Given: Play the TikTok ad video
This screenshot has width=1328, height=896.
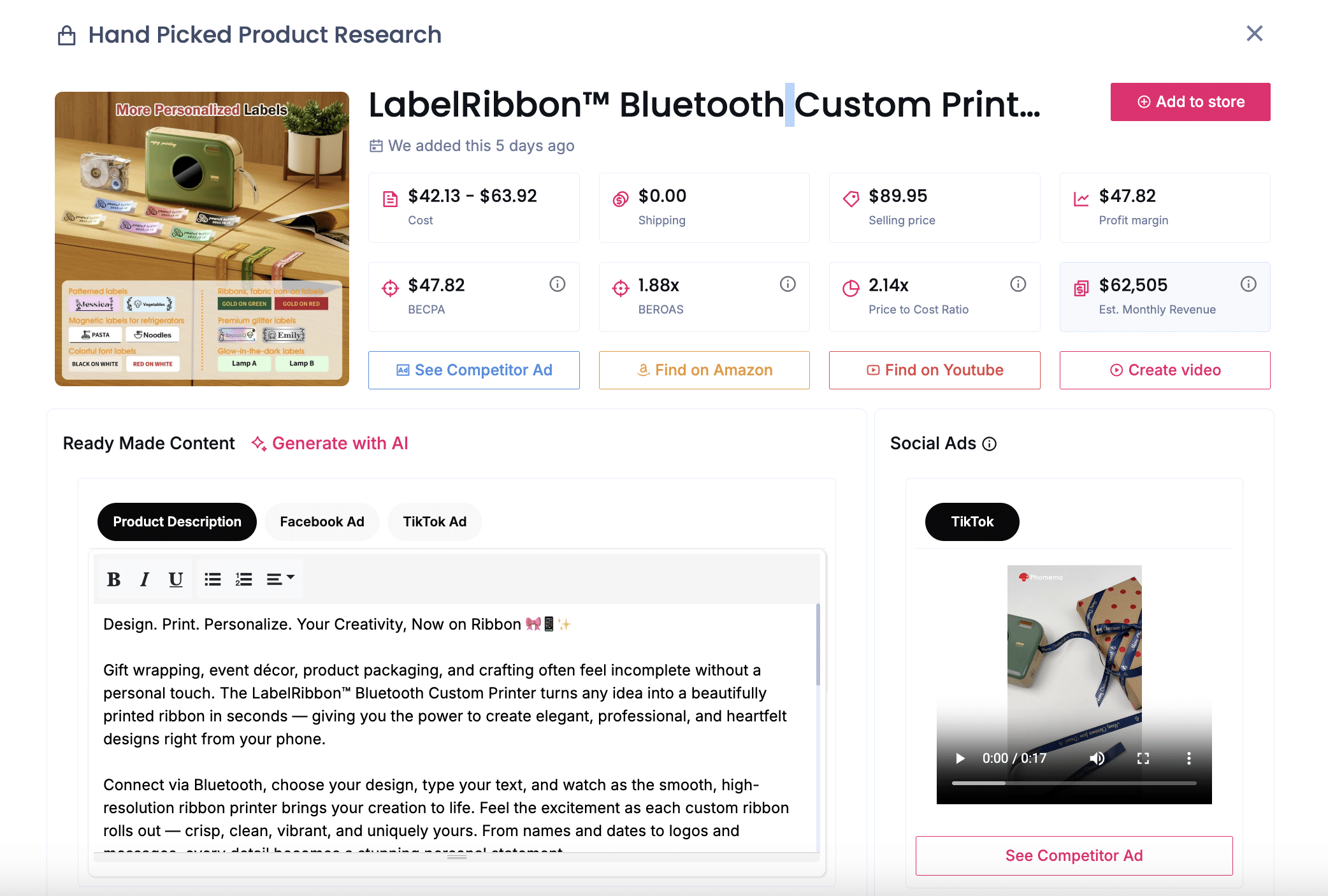Looking at the screenshot, I should [960, 758].
